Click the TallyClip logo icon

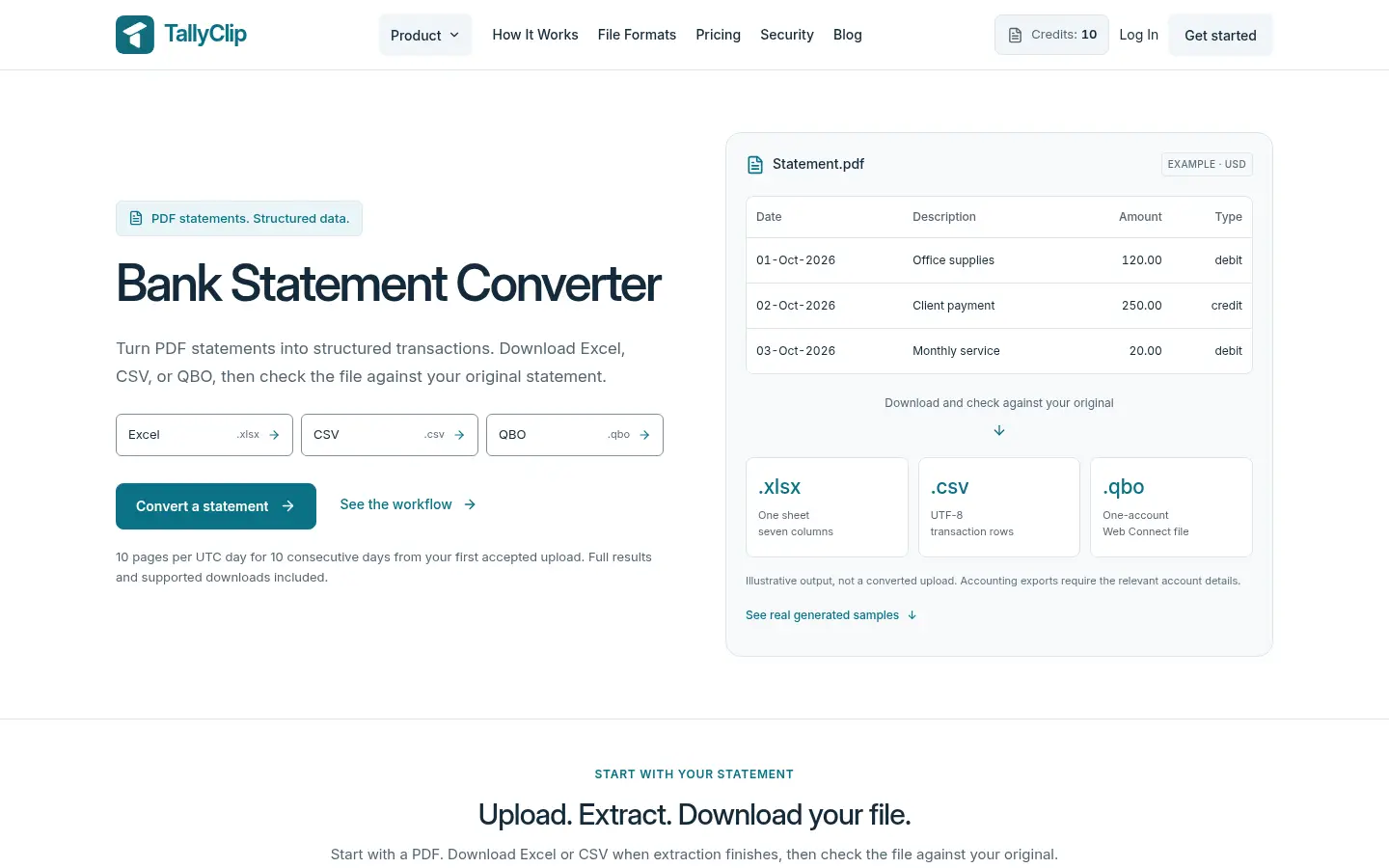135,35
